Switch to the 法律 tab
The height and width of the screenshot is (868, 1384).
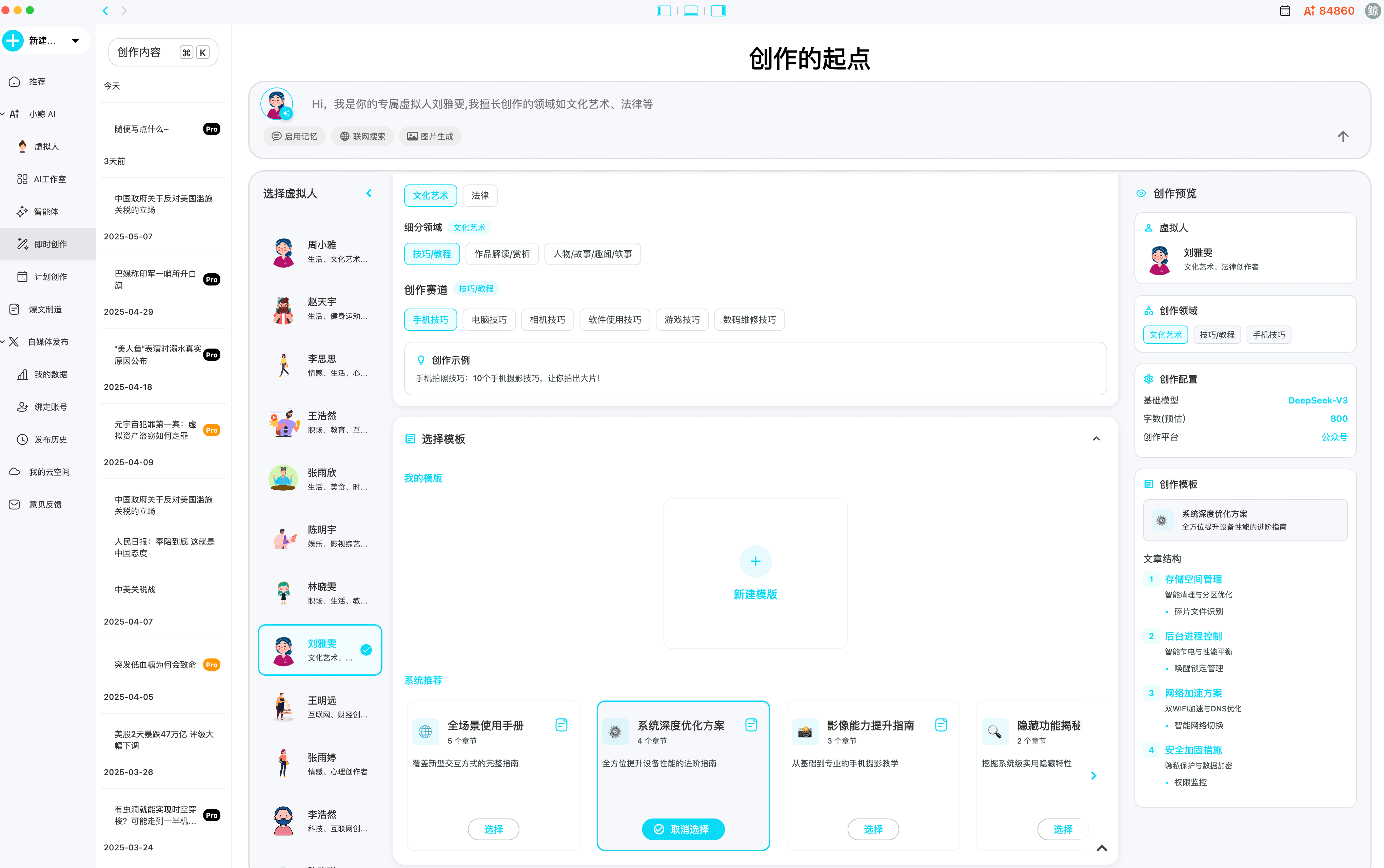(480, 195)
